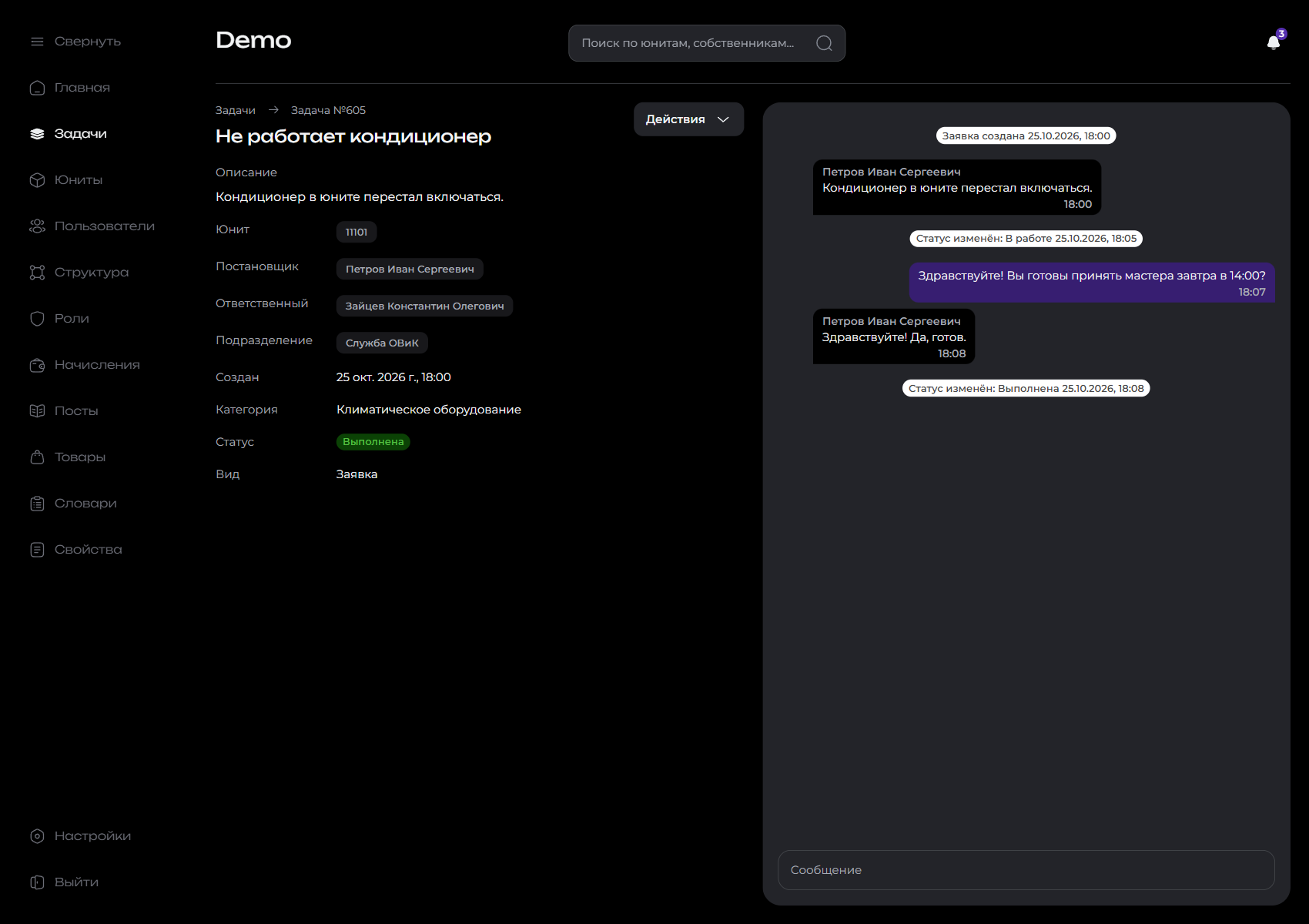Click 'Статус изменён: В работе' label
This screenshot has width=1309, height=924.
[x=1026, y=239]
